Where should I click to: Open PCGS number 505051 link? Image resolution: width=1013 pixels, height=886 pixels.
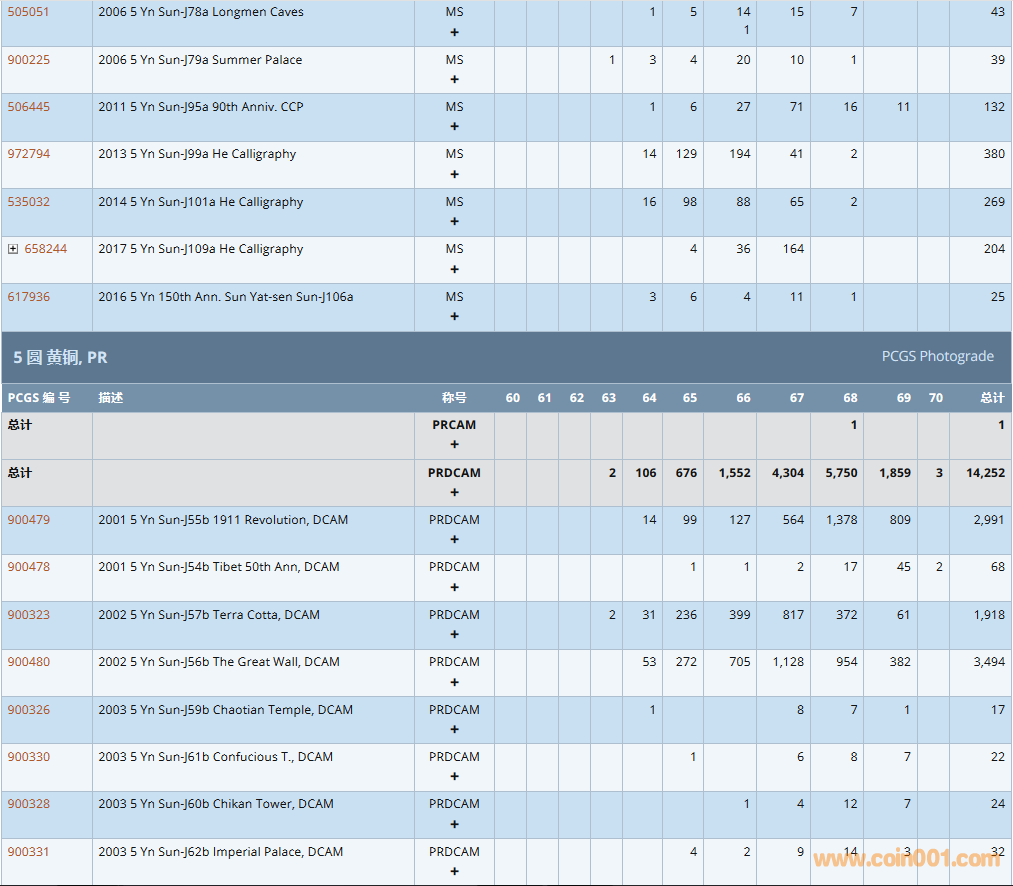[x=28, y=12]
